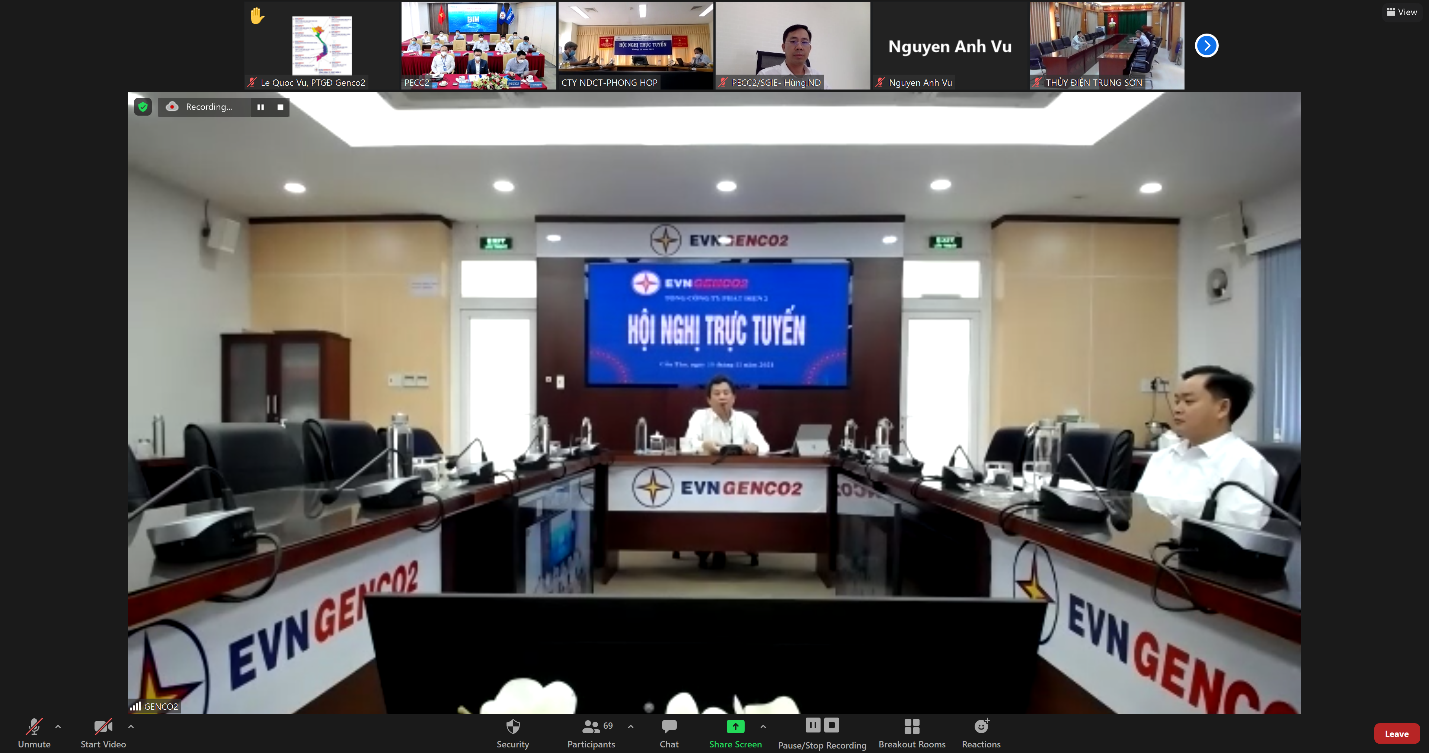The image size is (1429, 753).
Task: Leave the meeting
Action: click(x=1396, y=734)
